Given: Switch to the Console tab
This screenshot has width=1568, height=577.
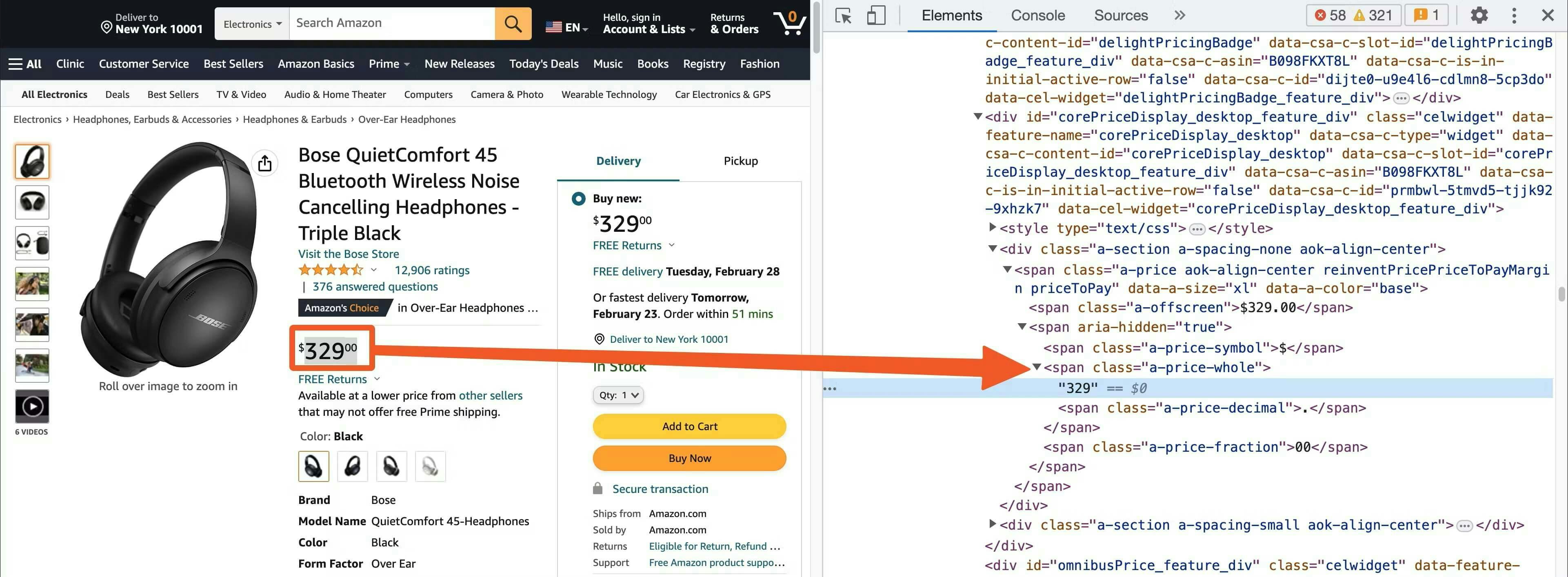Looking at the screenshot, I should (1037, 16).
